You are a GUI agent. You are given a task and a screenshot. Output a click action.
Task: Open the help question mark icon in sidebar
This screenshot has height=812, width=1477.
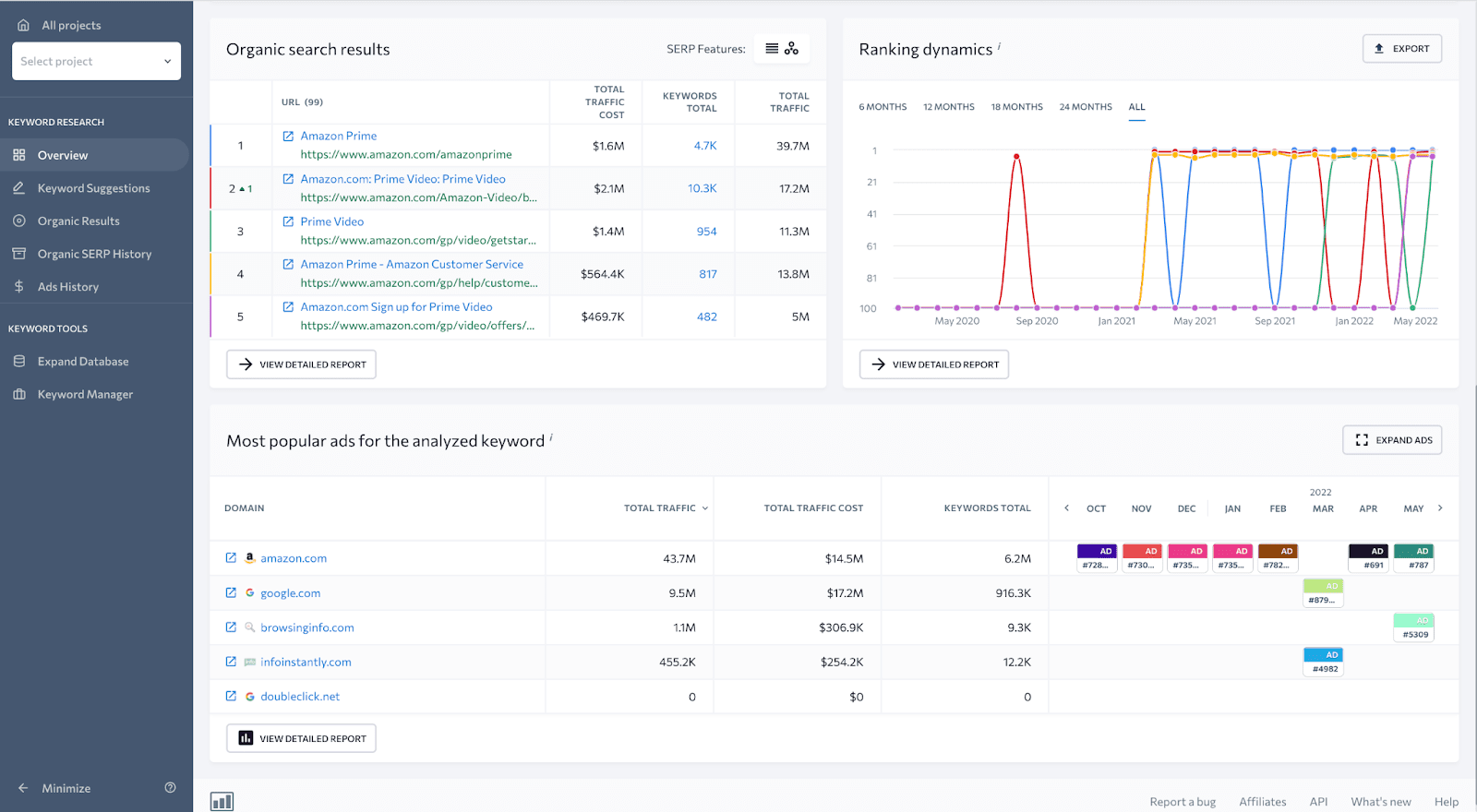[x=170, y=788]
